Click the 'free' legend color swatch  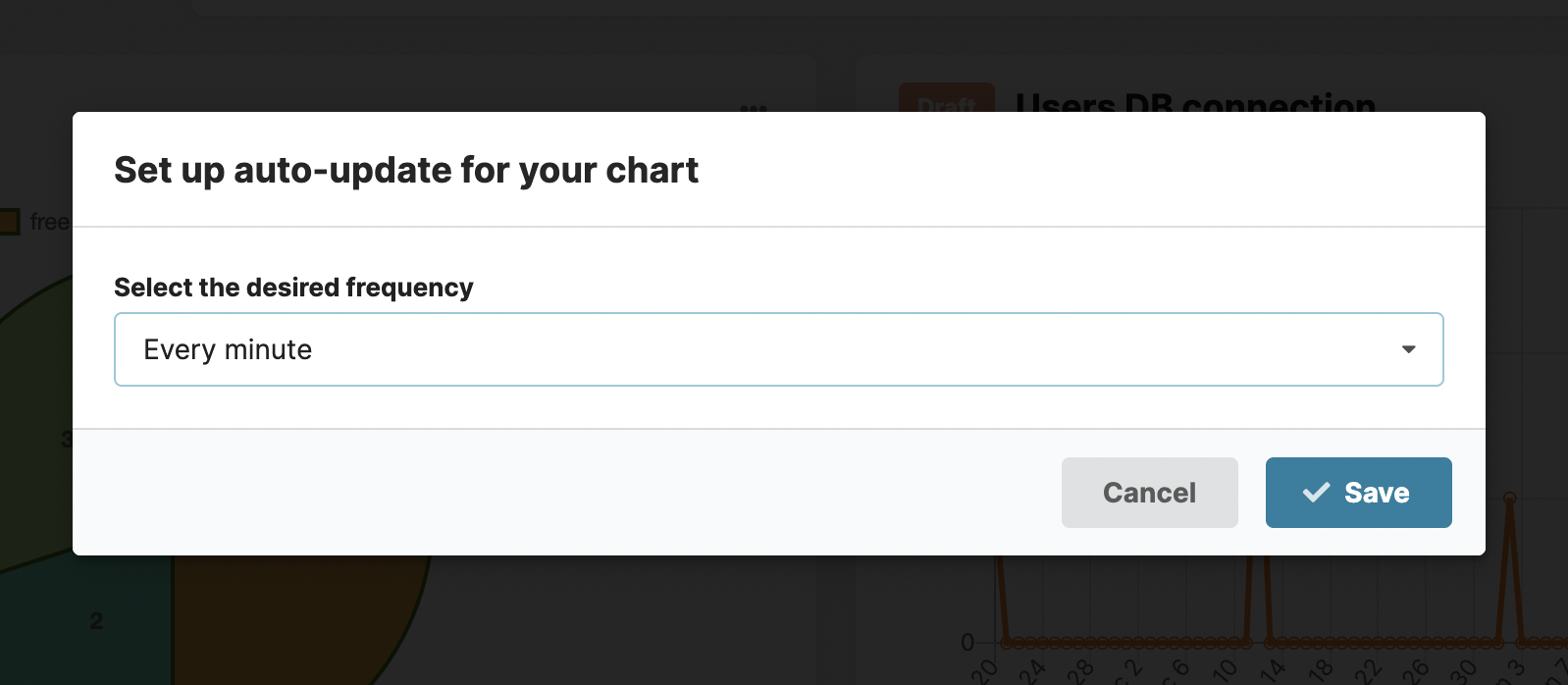(x=12, y=220)
